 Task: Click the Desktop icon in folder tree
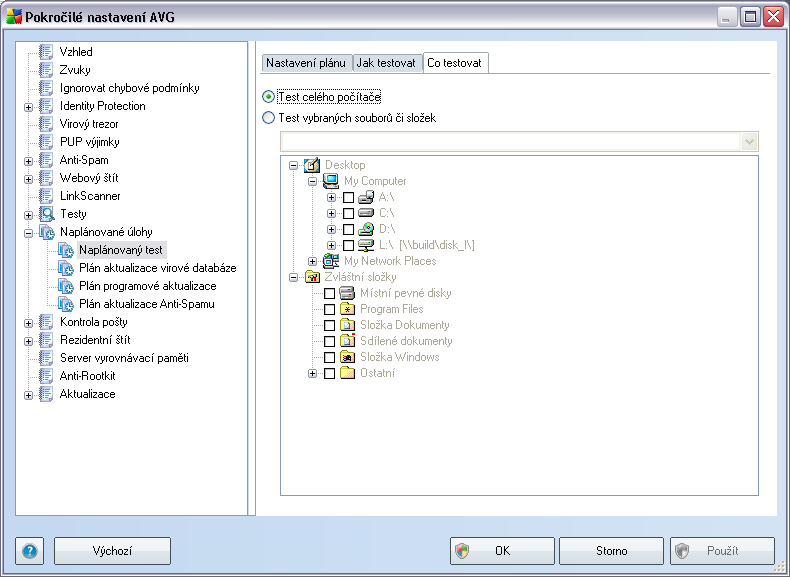[x=312, y=165]
